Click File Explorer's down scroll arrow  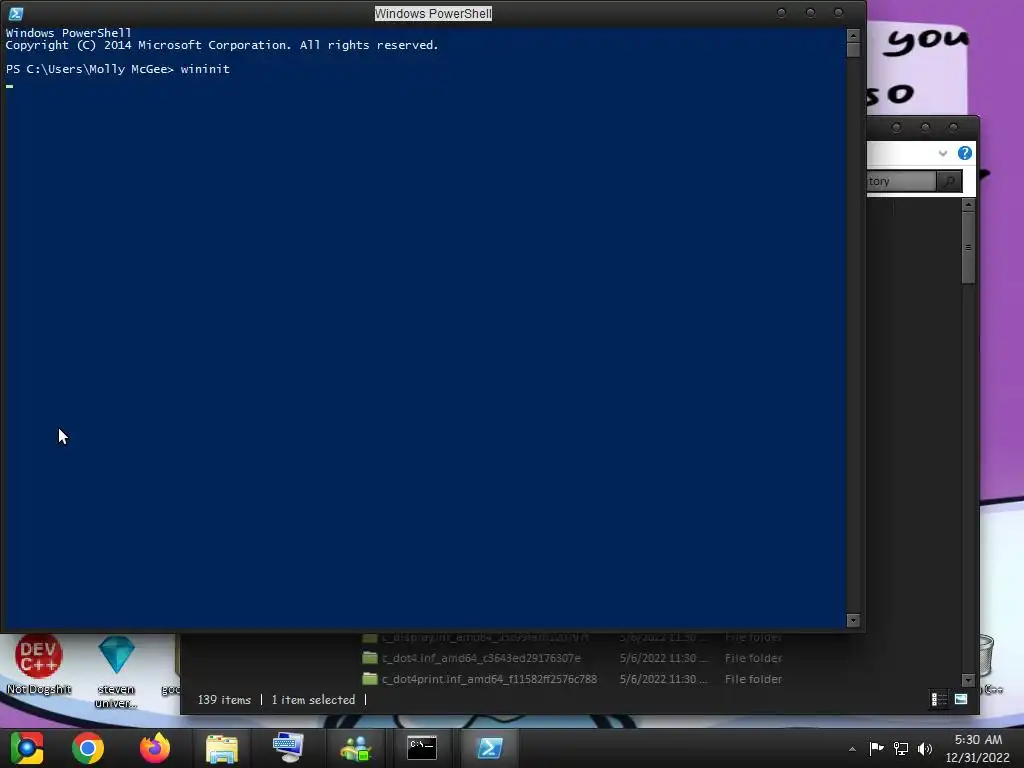pos(968,680)
